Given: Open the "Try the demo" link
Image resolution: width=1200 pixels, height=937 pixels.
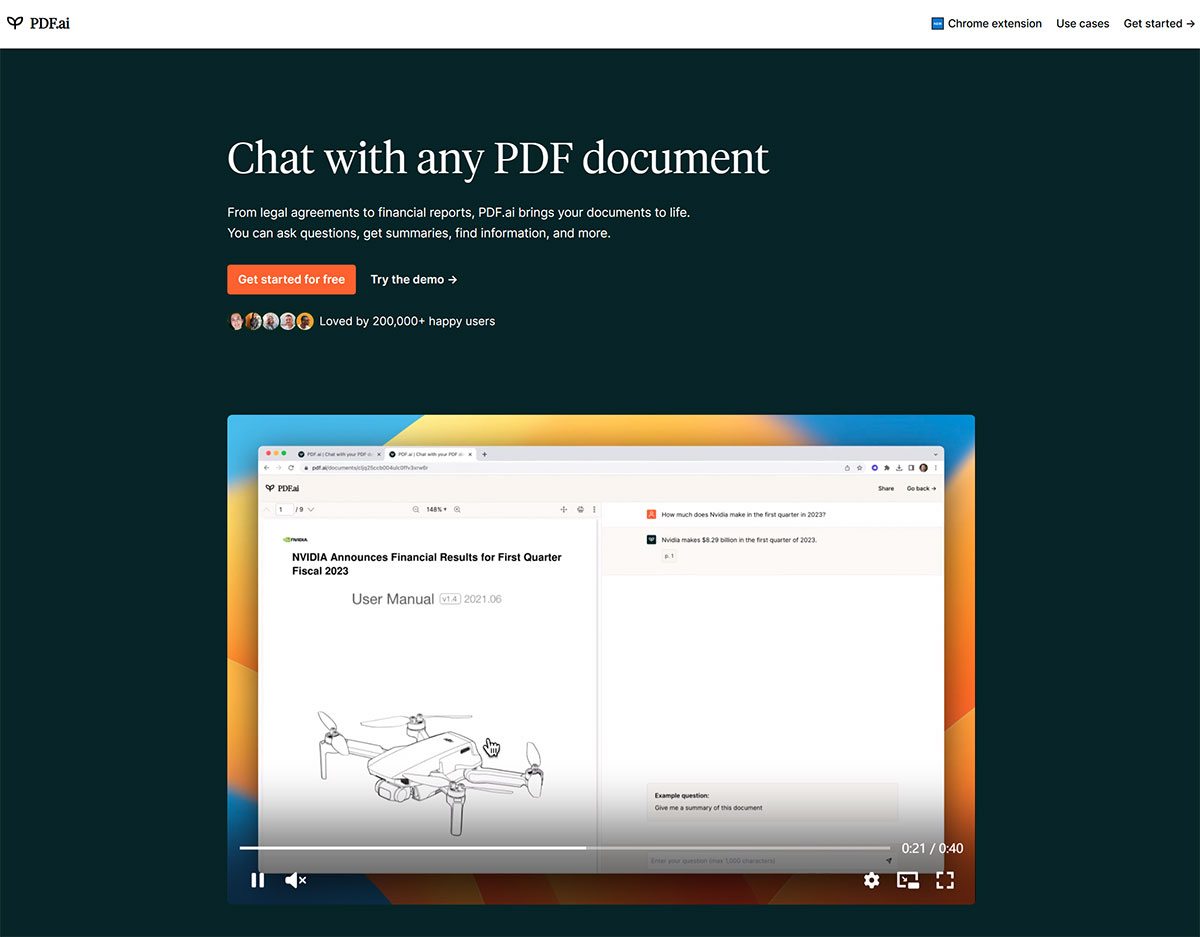Looking at the screenshot, I should 413,279.
